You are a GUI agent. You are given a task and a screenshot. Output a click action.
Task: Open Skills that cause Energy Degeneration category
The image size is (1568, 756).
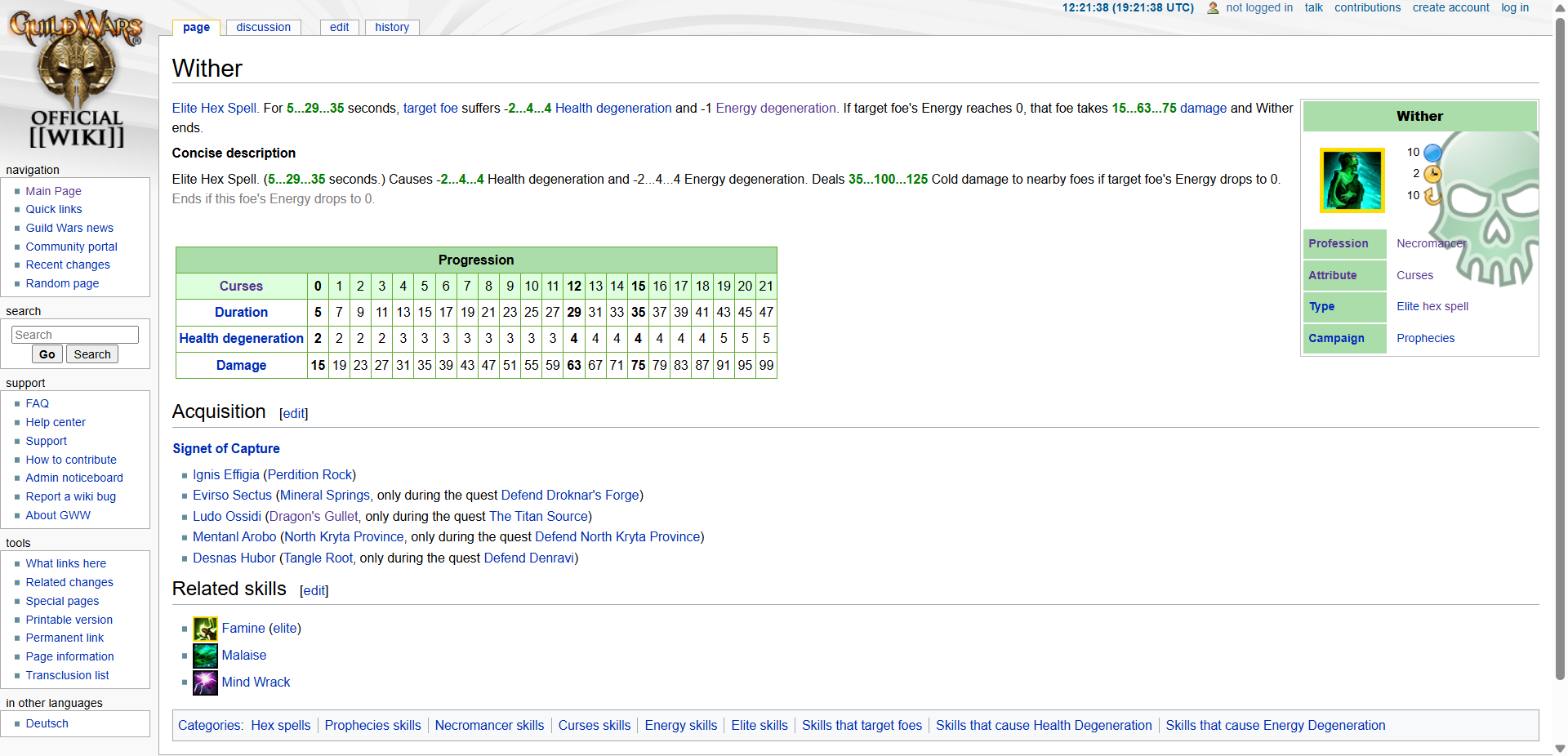click(x=1276, y=726)
